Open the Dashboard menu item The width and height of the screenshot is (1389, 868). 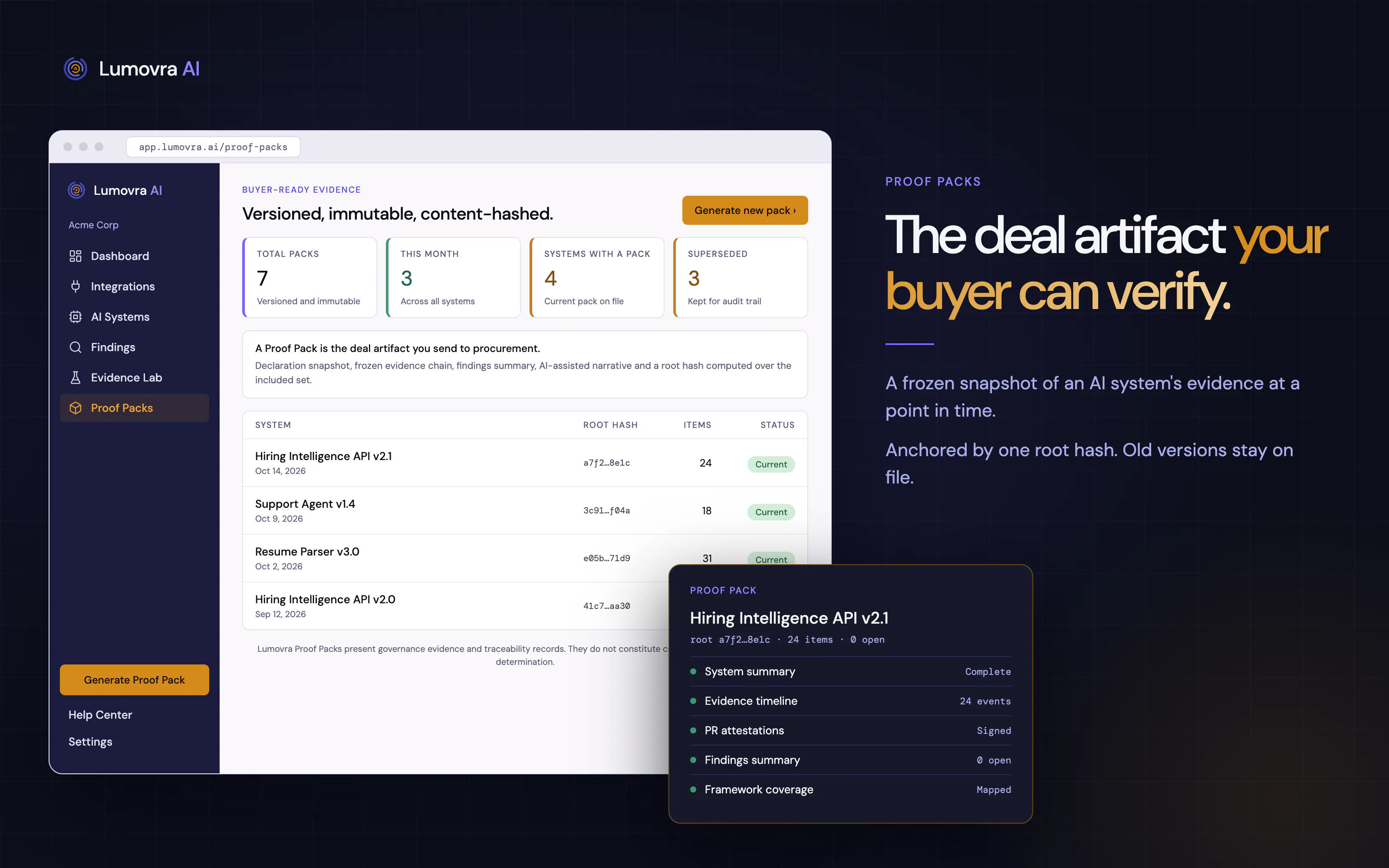point(134,256)
